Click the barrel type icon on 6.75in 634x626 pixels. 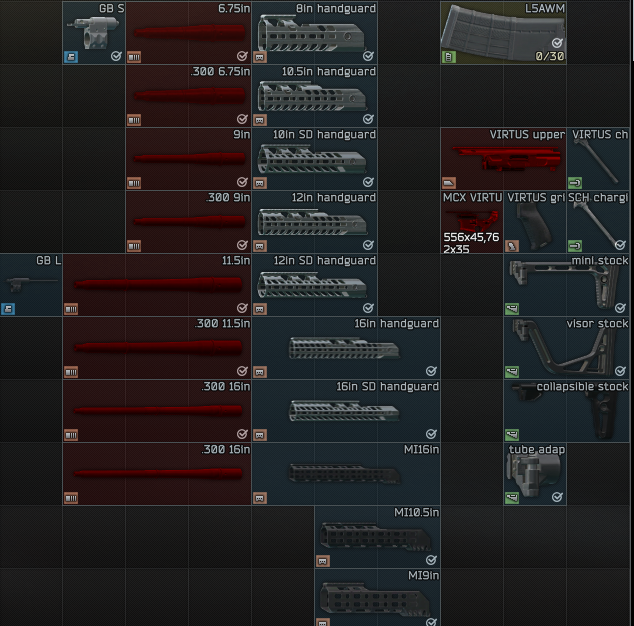pos(134,57)
